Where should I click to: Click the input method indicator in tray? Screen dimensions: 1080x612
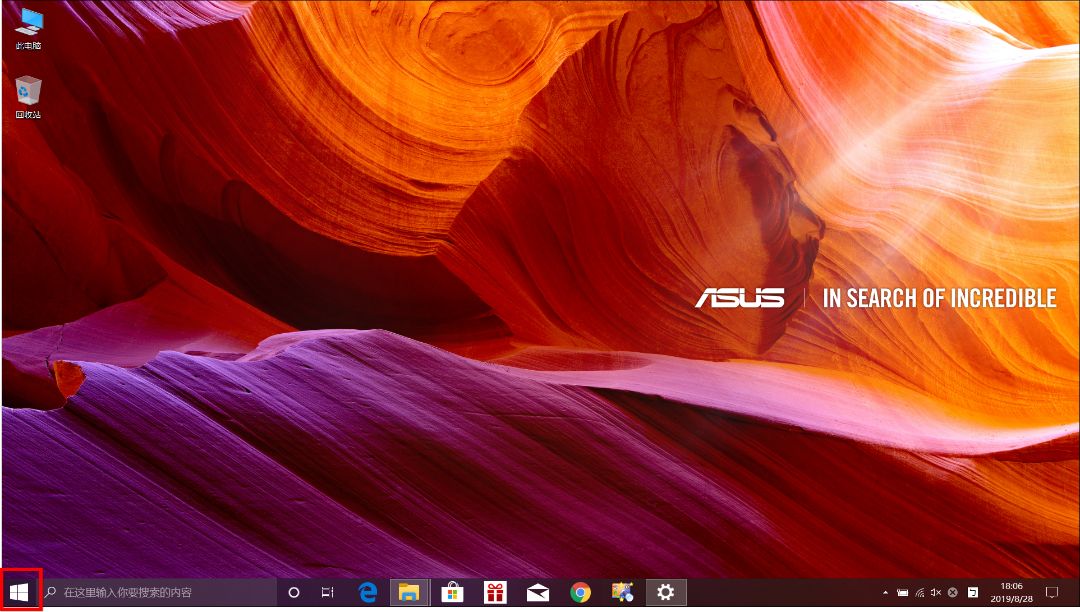click(x=974, y=593)
